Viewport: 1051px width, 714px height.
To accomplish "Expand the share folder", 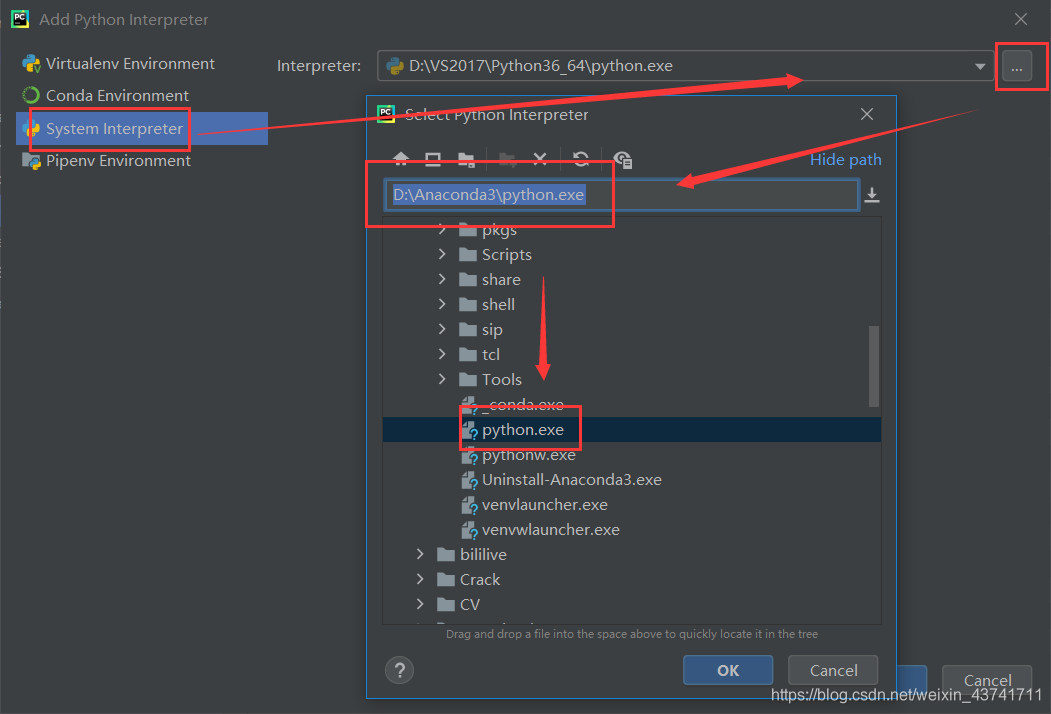I will tap(442, 279).
